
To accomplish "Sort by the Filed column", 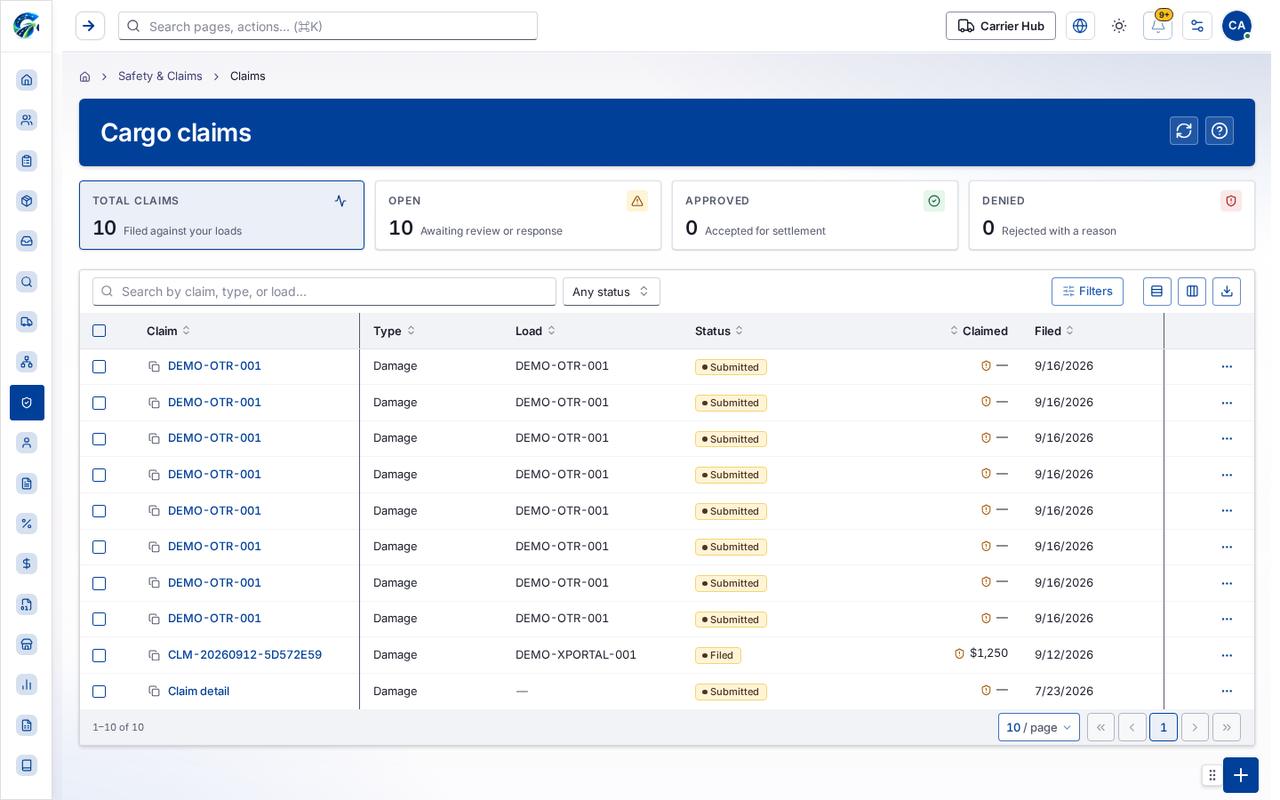I will click(1054, 331).
